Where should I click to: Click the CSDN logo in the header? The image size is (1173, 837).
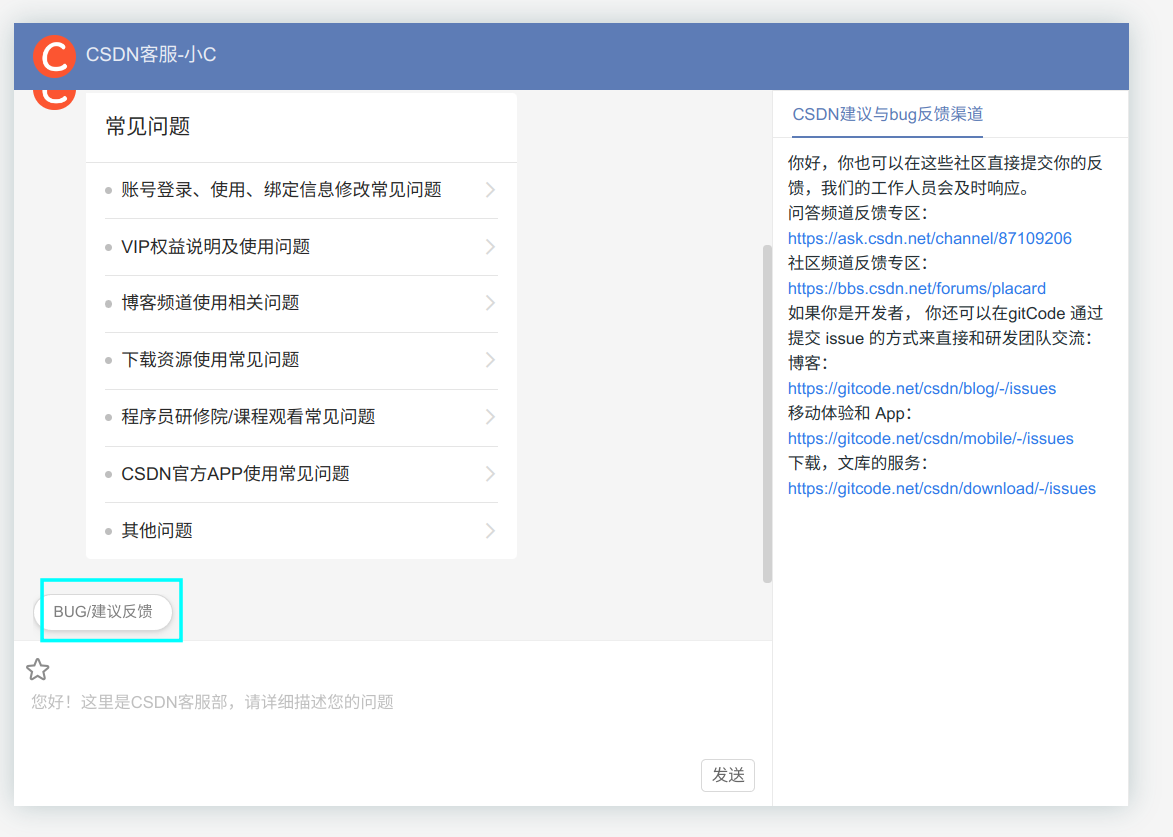pos(54,56)
